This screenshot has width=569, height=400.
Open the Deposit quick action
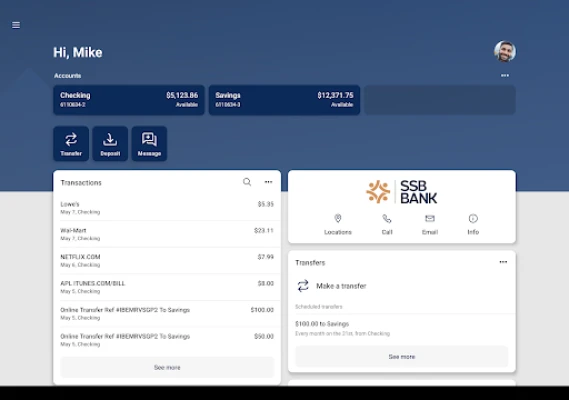(110, 143)
